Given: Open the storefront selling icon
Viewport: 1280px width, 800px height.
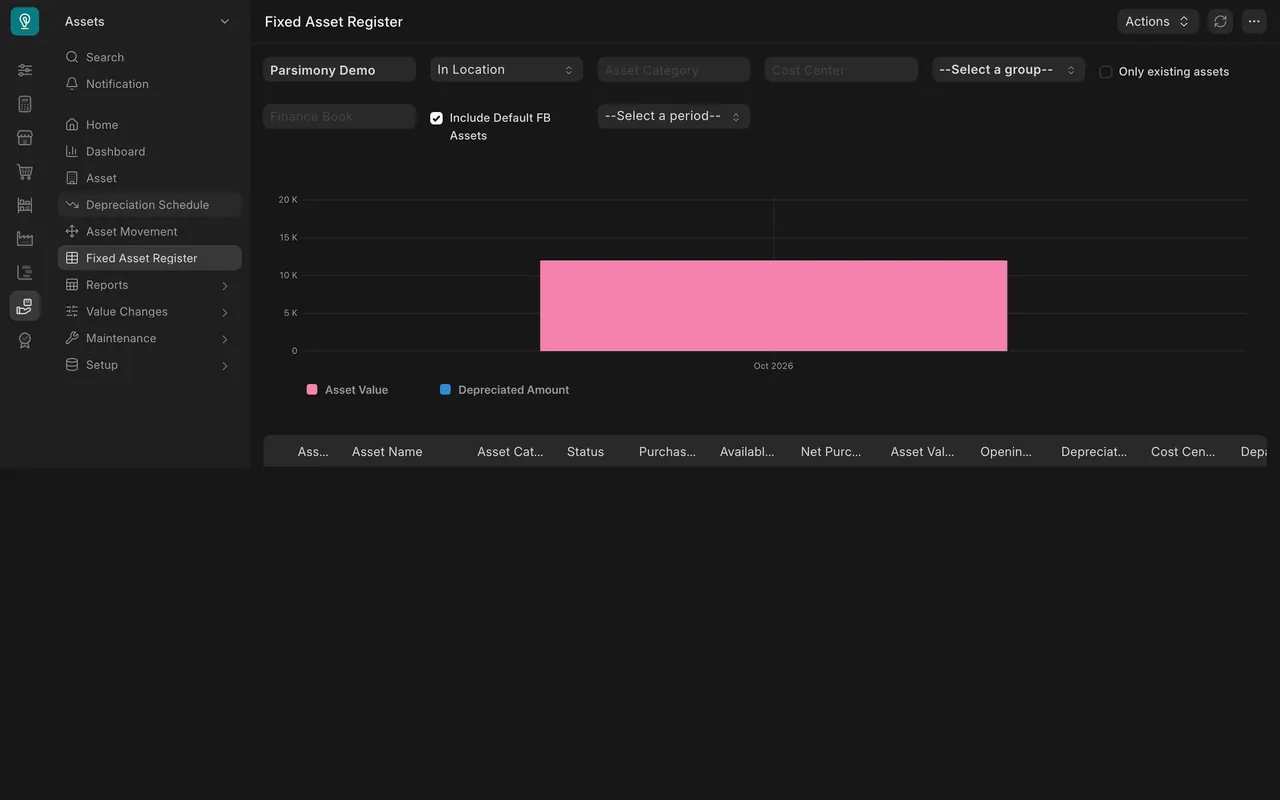Looking at the screenshot, I should (25, 138).
